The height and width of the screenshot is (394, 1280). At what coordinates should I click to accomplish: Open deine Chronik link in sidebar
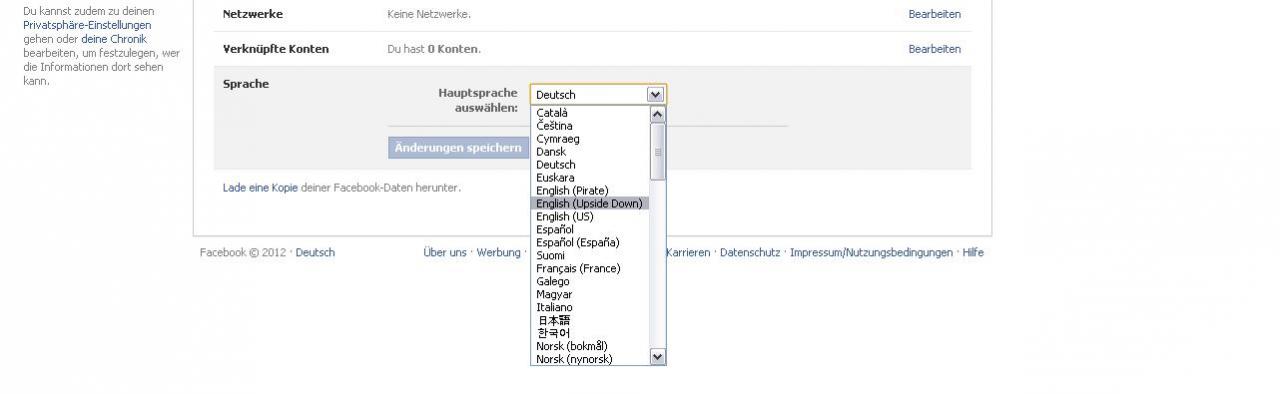point(114,39)
